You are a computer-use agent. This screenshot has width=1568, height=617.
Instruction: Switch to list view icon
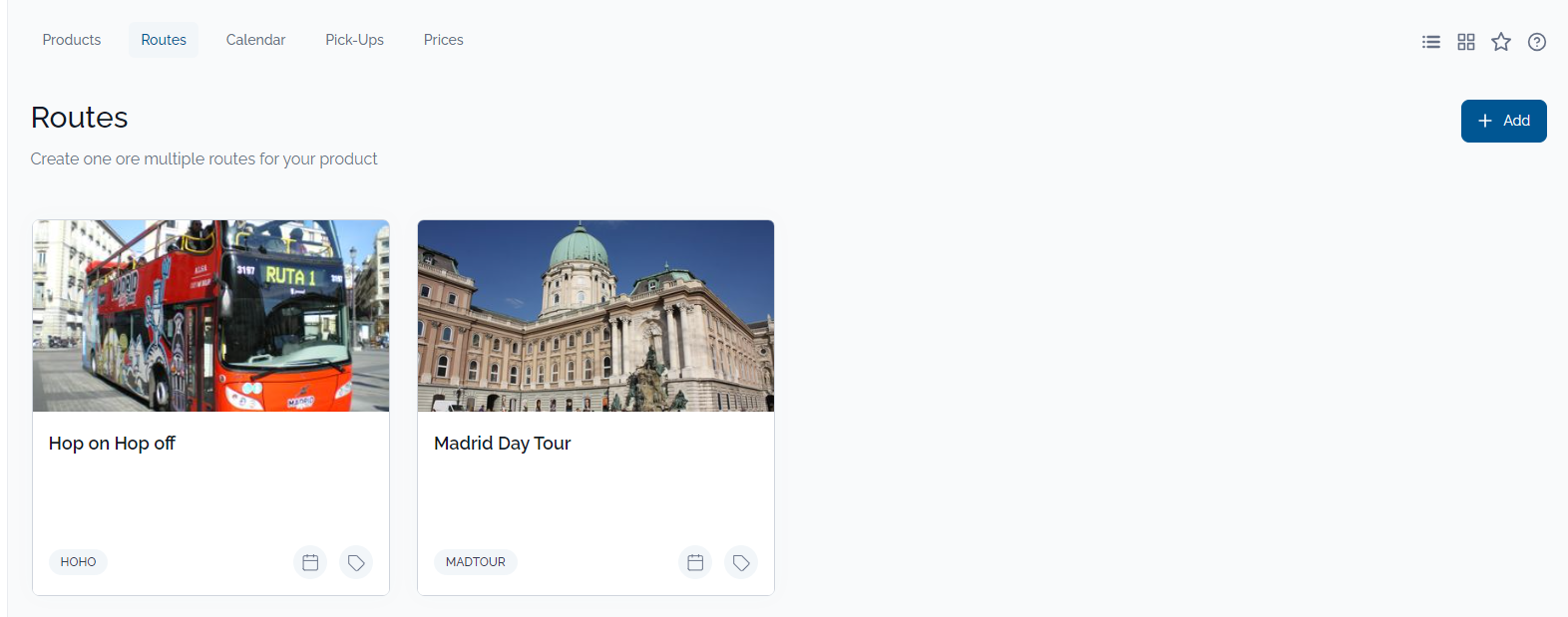tap(1430, 42)
